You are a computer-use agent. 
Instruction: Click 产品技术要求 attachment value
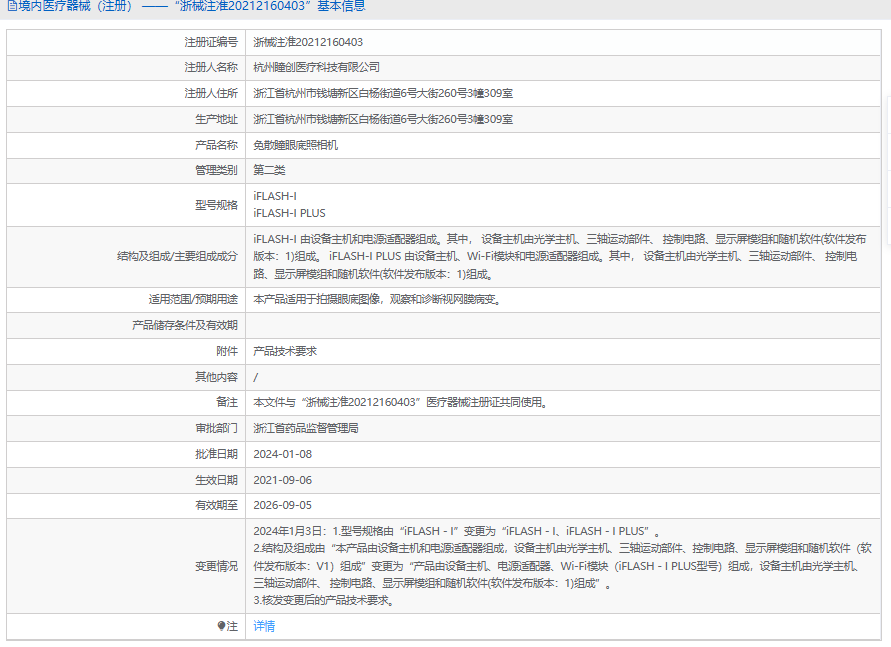pos(285,351)
